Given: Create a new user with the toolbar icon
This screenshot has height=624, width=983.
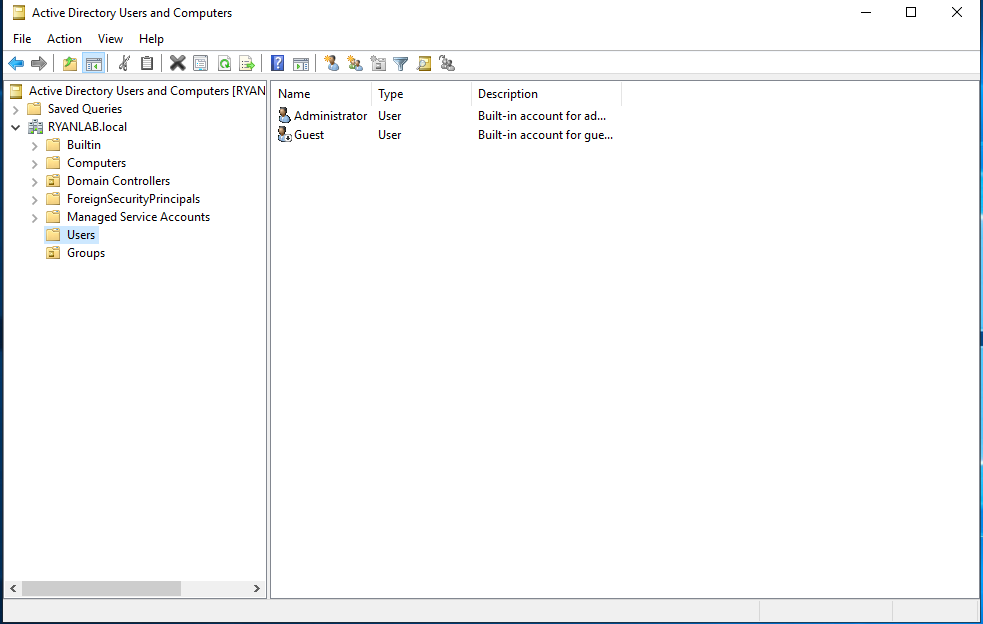Looking at the screenshot, I should (331, 63).
